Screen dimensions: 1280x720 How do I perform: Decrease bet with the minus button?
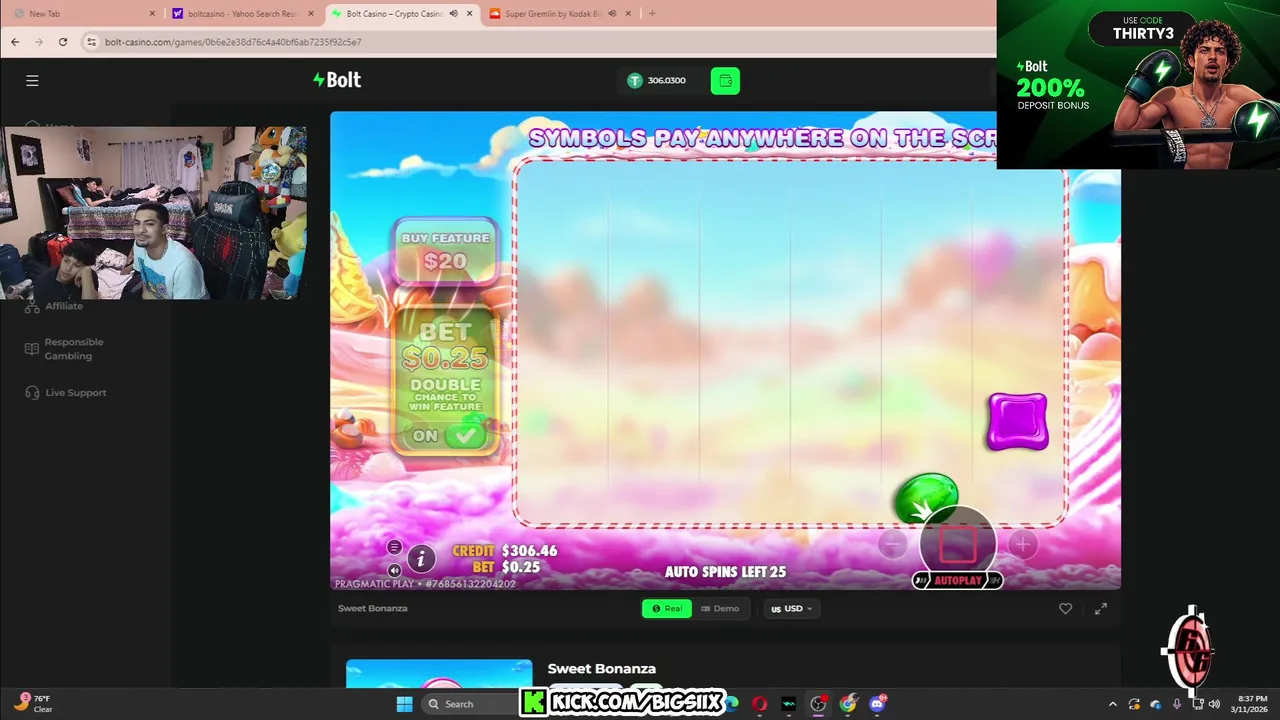point(893,545)
